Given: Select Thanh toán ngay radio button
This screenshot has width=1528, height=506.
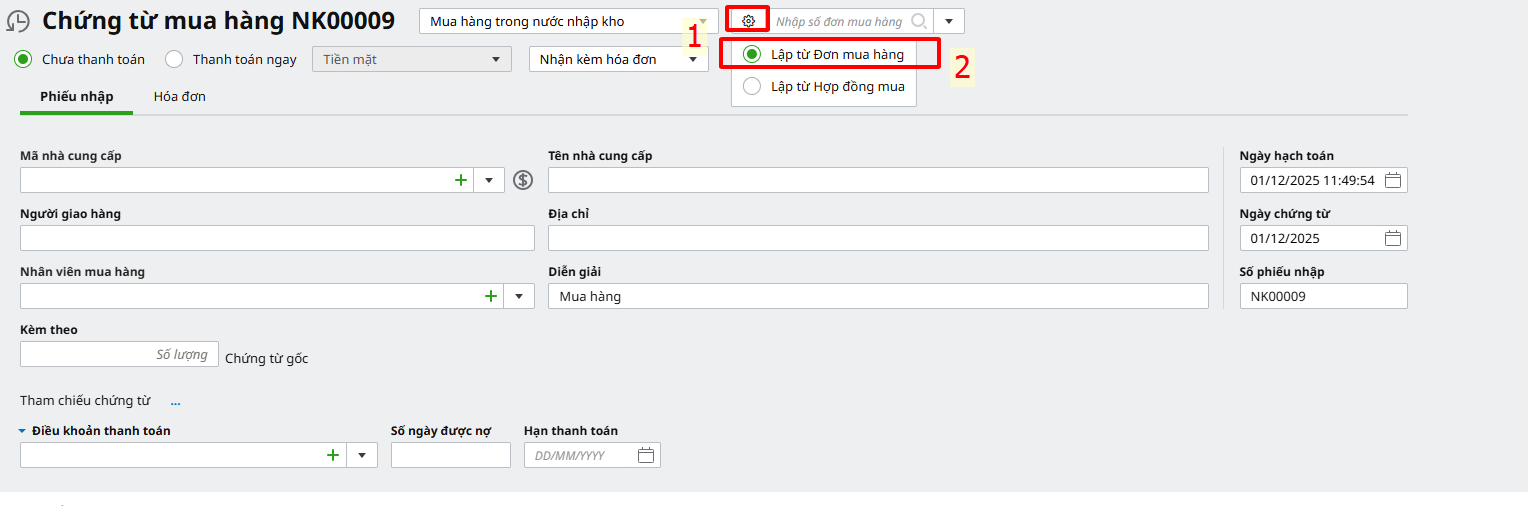Looking at the screenshot, I should pos(174,59).
